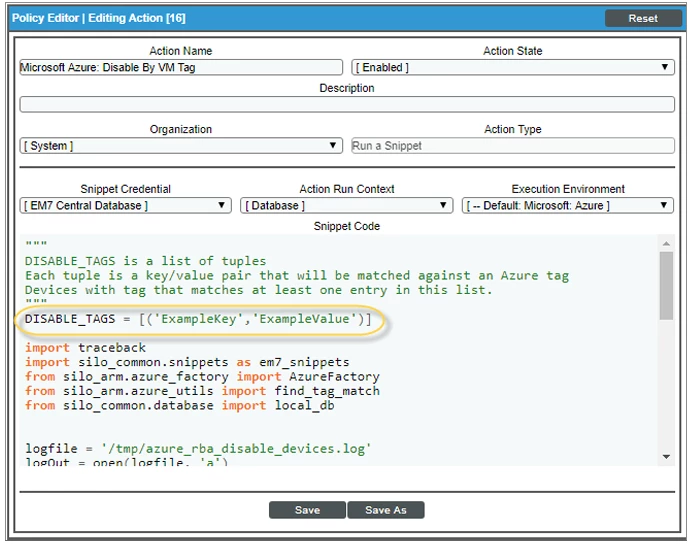Image resolution: width=689 pixels, height=550 pixels.
Task: Click the 'Devices with tag that matches' comment line
Action: (x=258, y=290)
